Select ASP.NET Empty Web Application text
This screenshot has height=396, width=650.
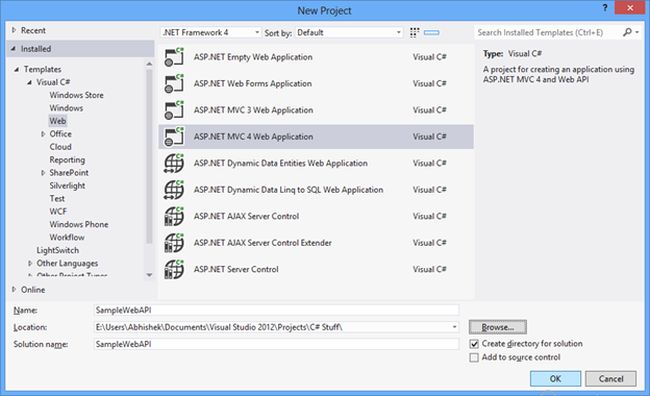(x=253, y=57)
